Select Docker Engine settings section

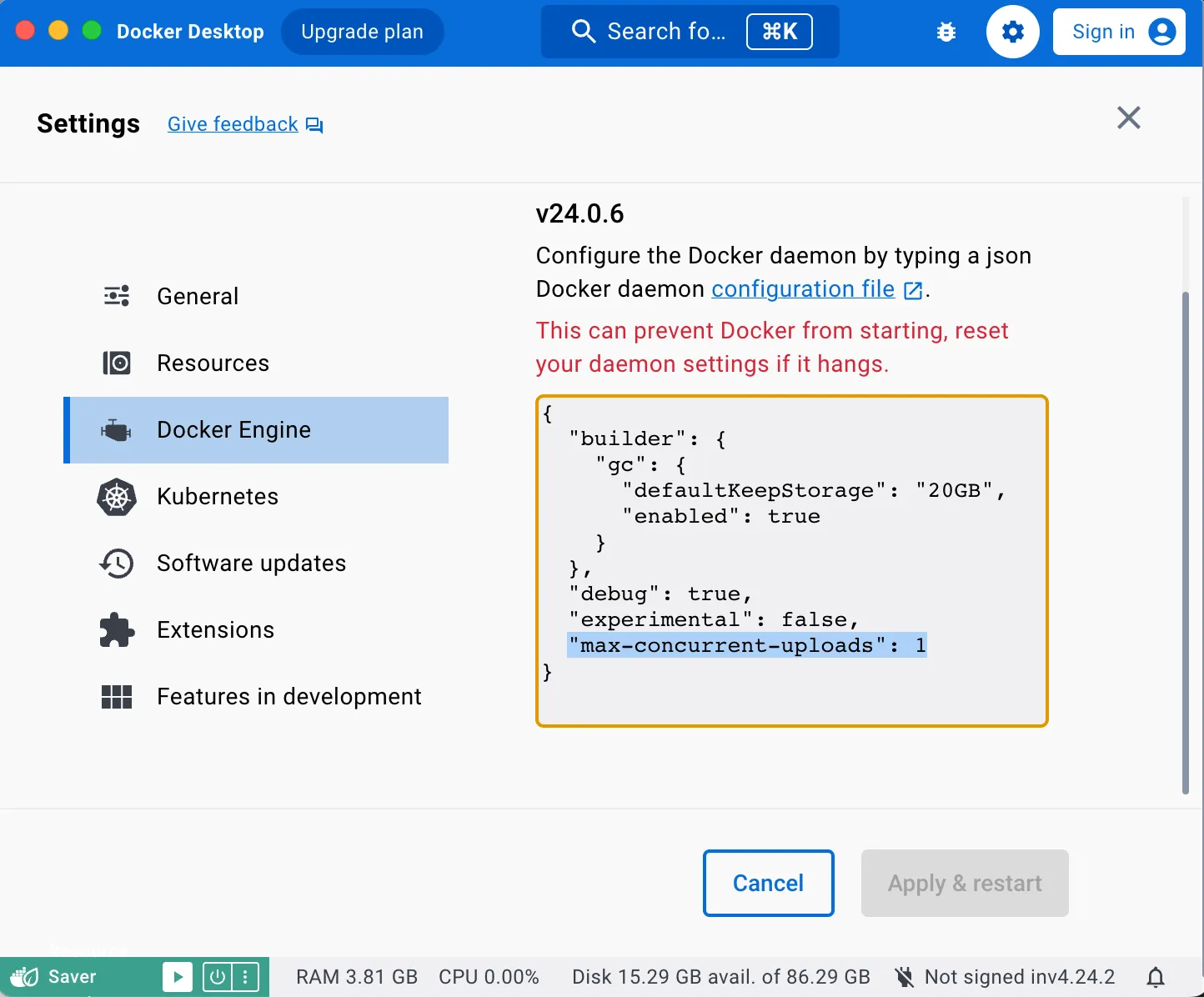click(256, 430)
